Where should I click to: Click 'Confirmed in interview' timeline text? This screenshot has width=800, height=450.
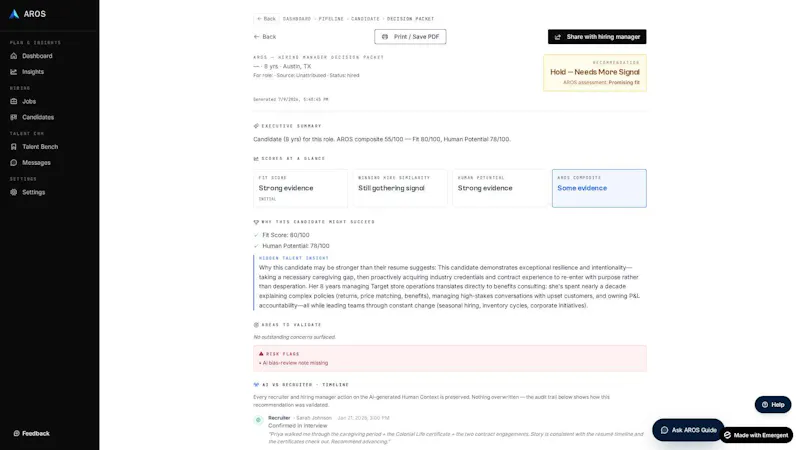point(298,426)
